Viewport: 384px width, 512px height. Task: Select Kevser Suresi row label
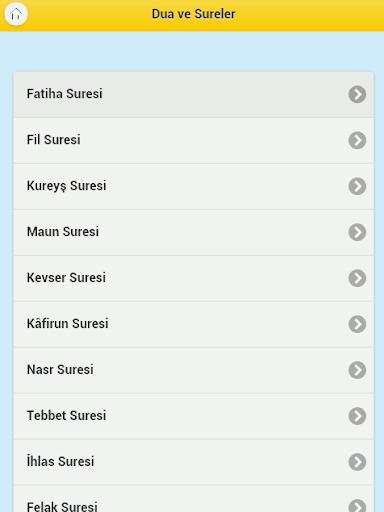click(66, 278)
